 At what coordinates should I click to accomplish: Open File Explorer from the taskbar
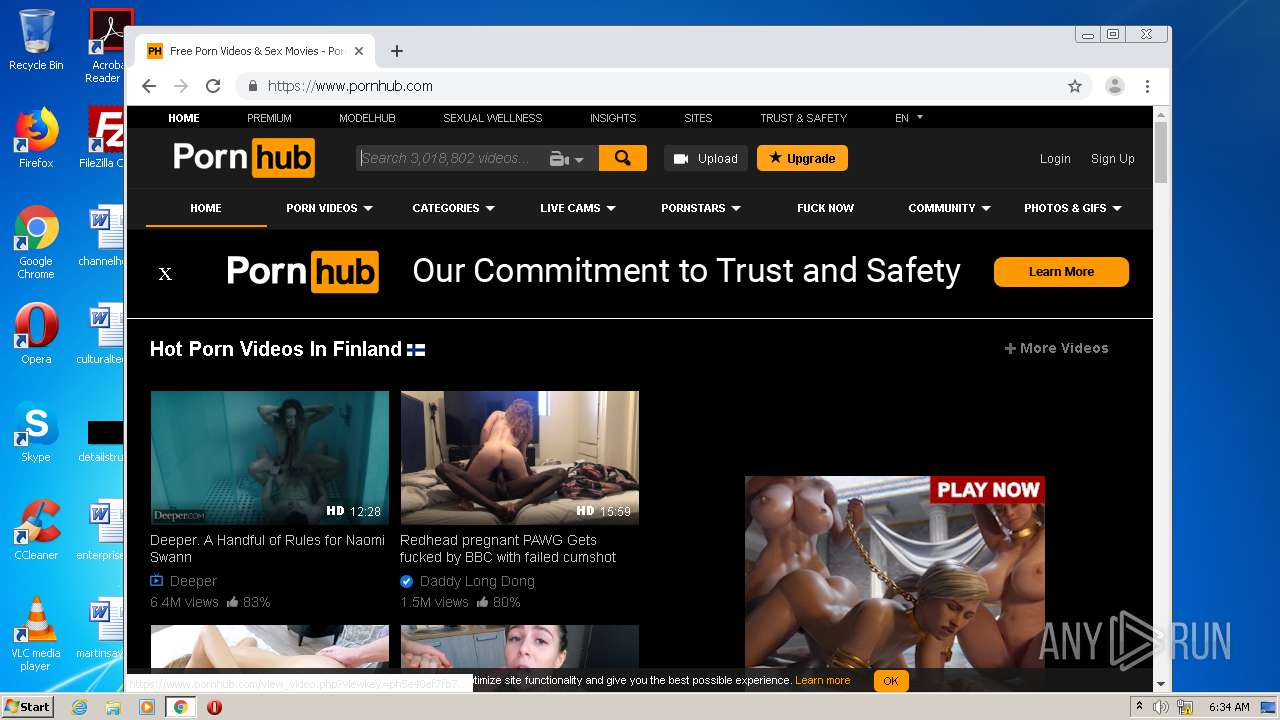113,707
